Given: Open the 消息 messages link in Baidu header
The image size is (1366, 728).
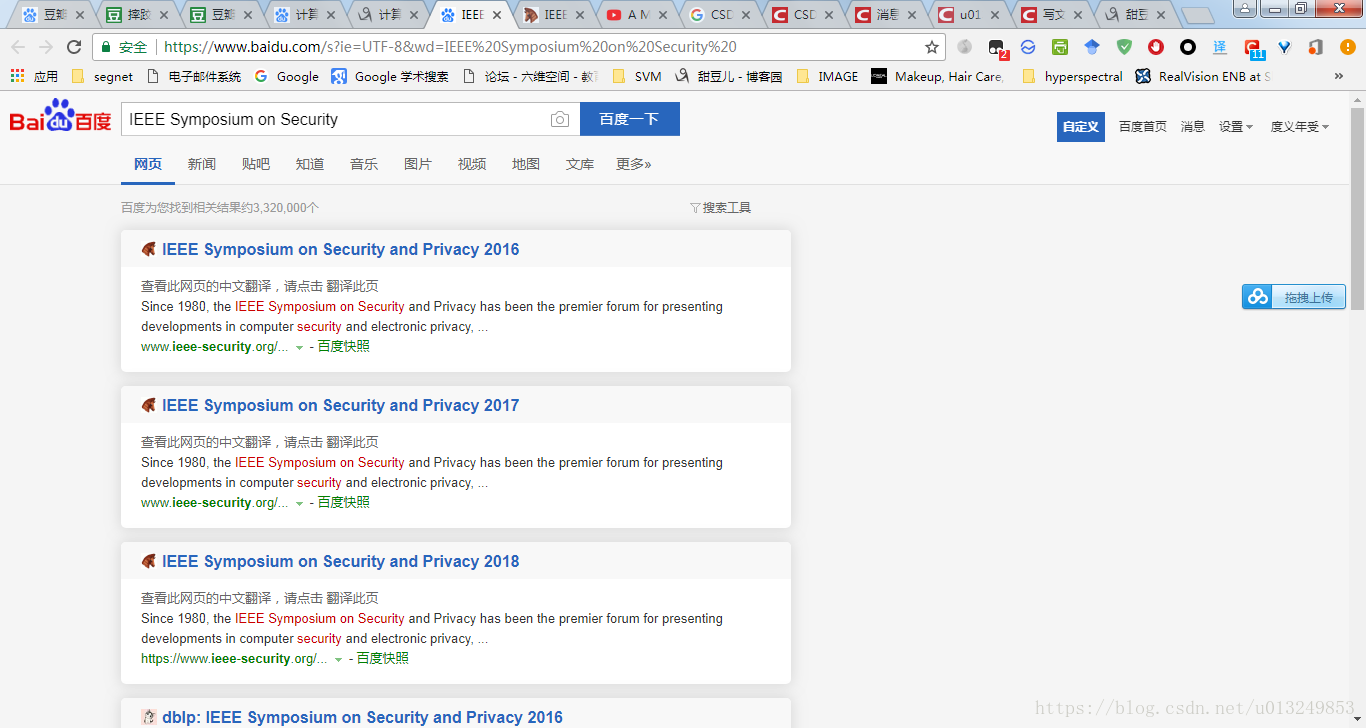Looking at the screenshot, I should (x=1193, y=126).
